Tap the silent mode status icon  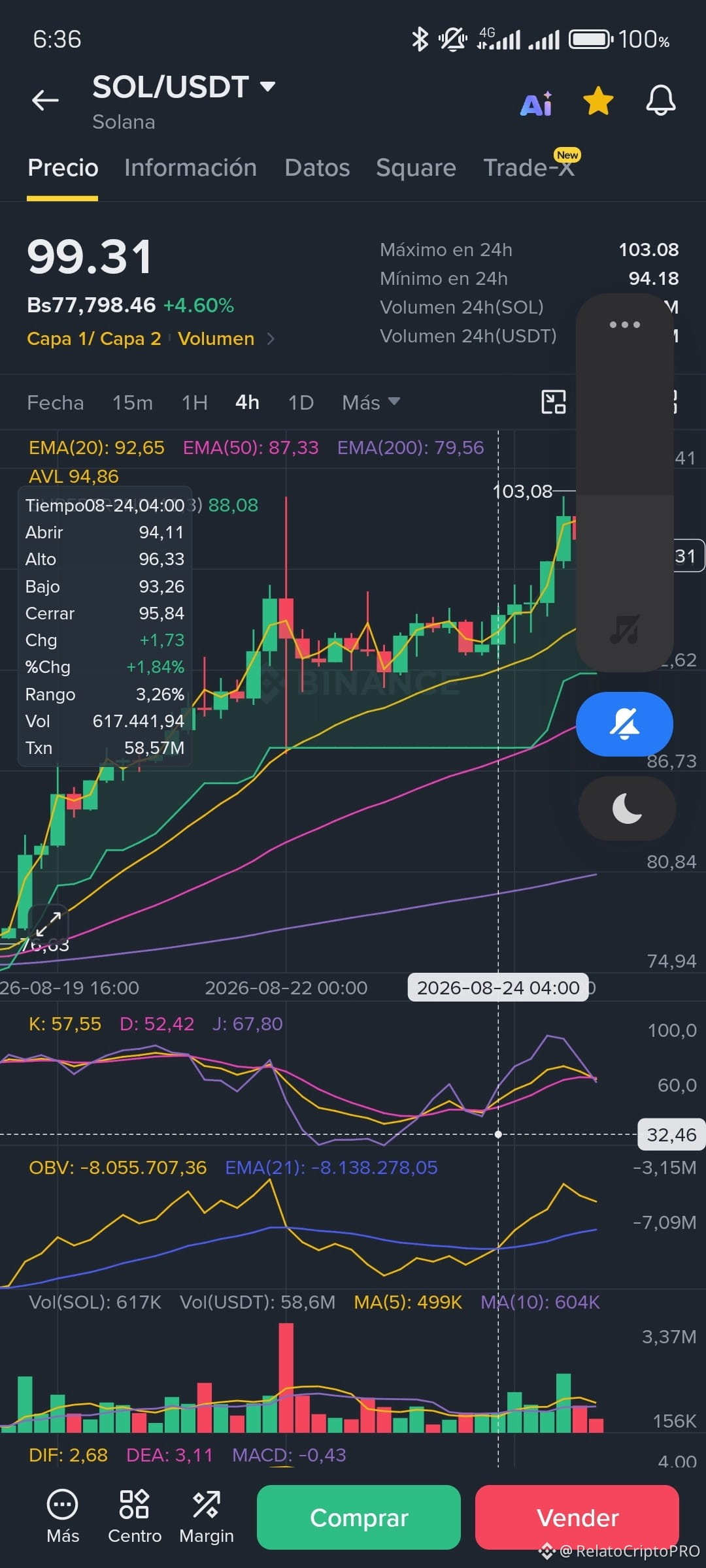point(452,40)
